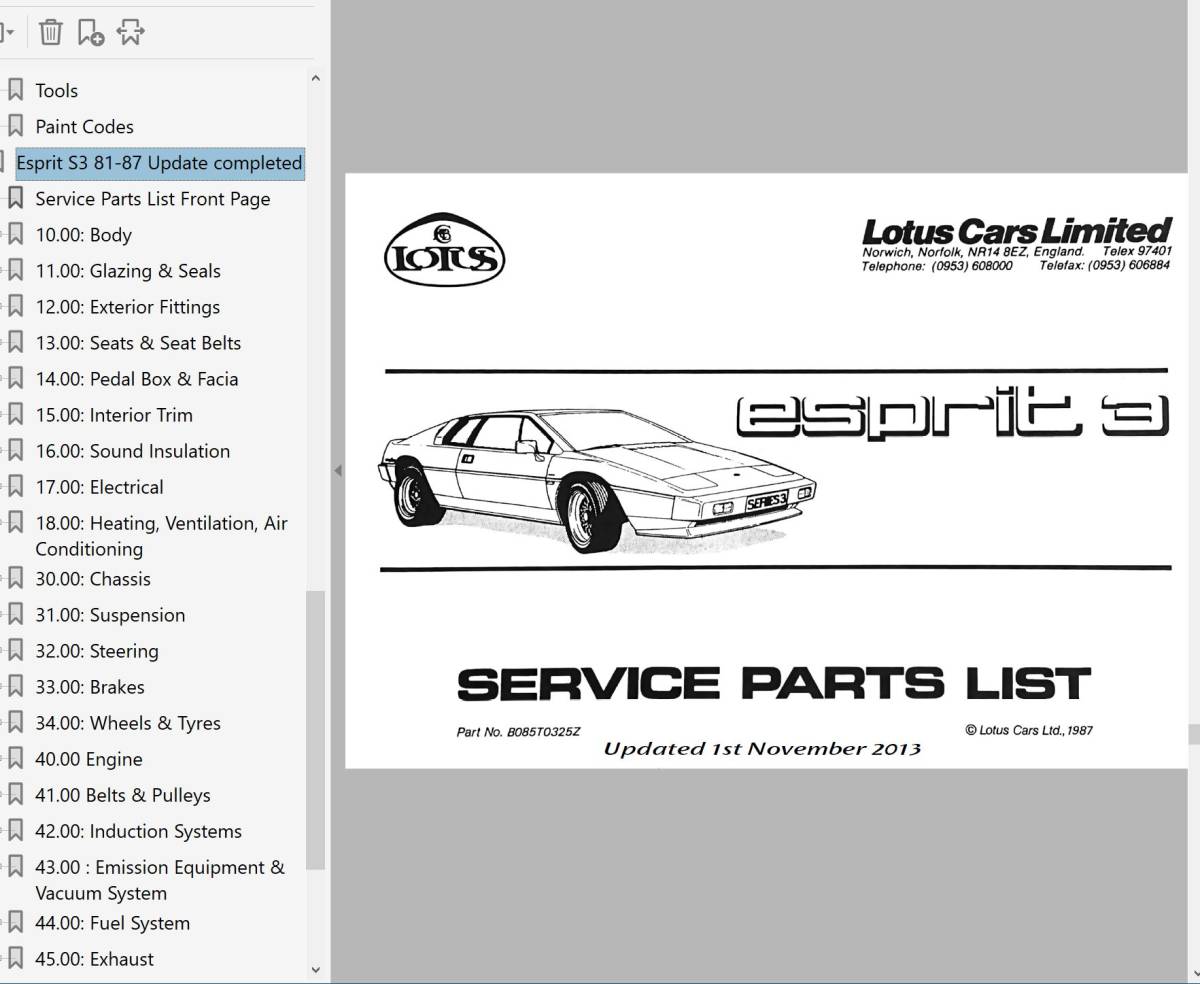Image resolution: width=1200 pixels, height=984 pixels.
Task: Click the bookmarks panel scrollbar thumb
Action: point(316,730)
